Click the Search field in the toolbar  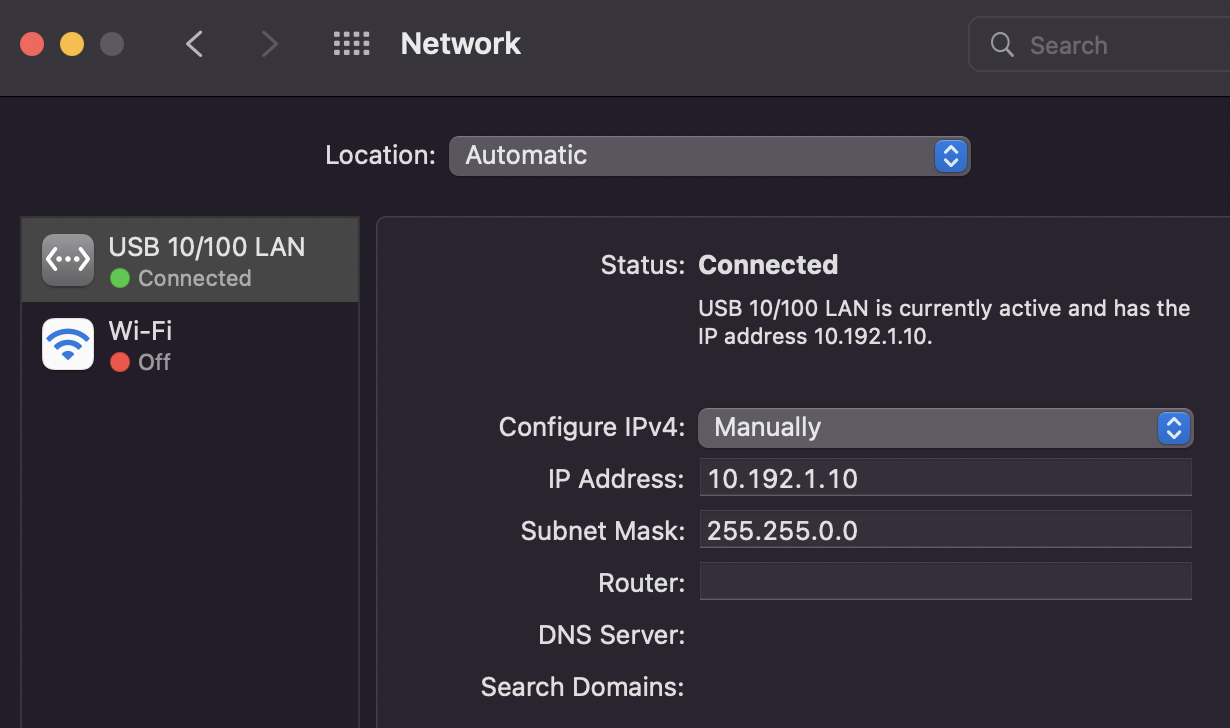click(1100, 45)
